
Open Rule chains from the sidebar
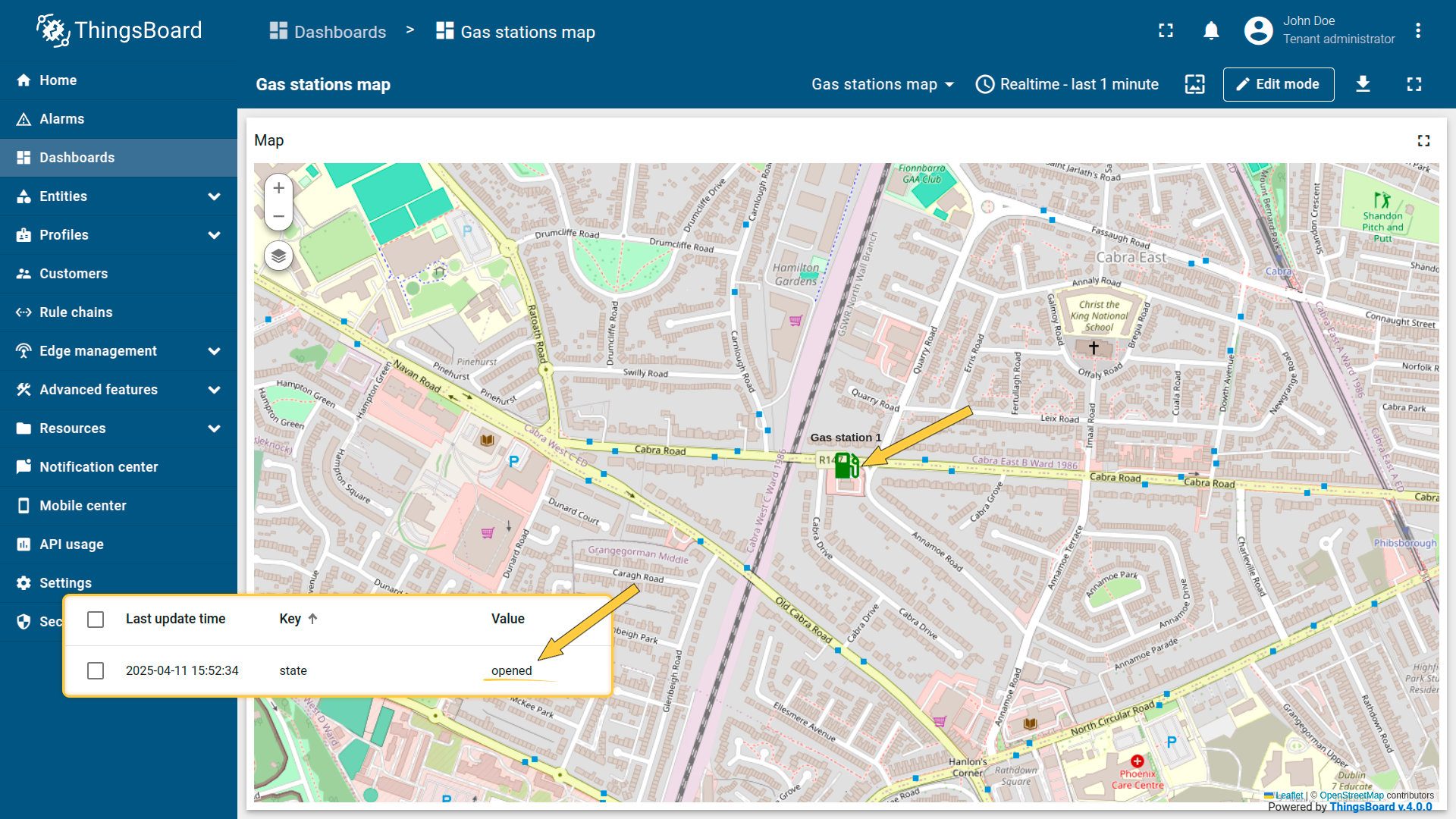click(76, 312)
